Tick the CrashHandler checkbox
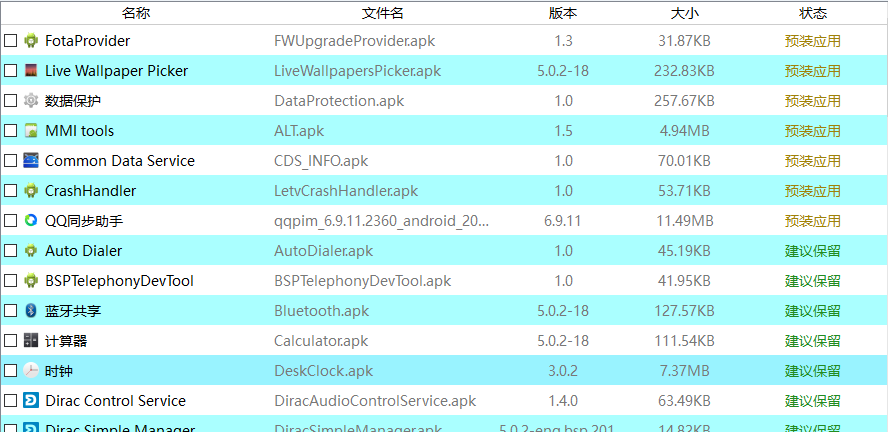The height and width of the screenshot is (432, 888). click(10, 191)
